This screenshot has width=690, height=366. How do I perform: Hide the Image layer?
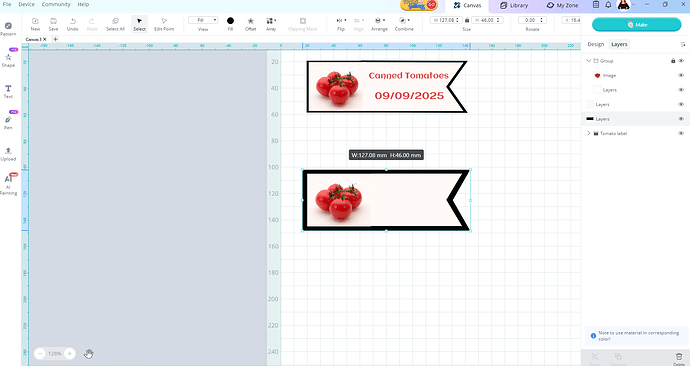[681, 75]
